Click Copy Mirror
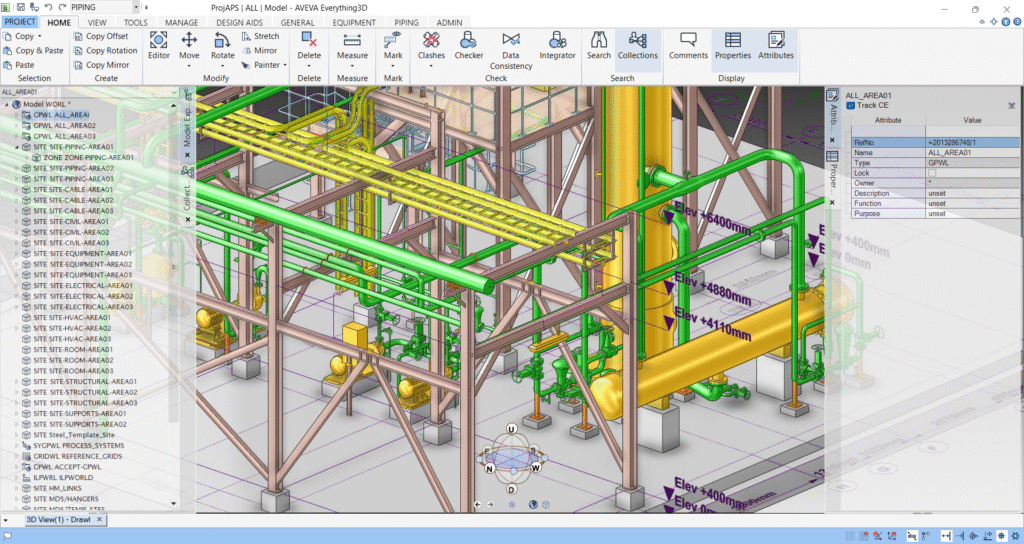1024x544 pixels. (x=102, y=65)
